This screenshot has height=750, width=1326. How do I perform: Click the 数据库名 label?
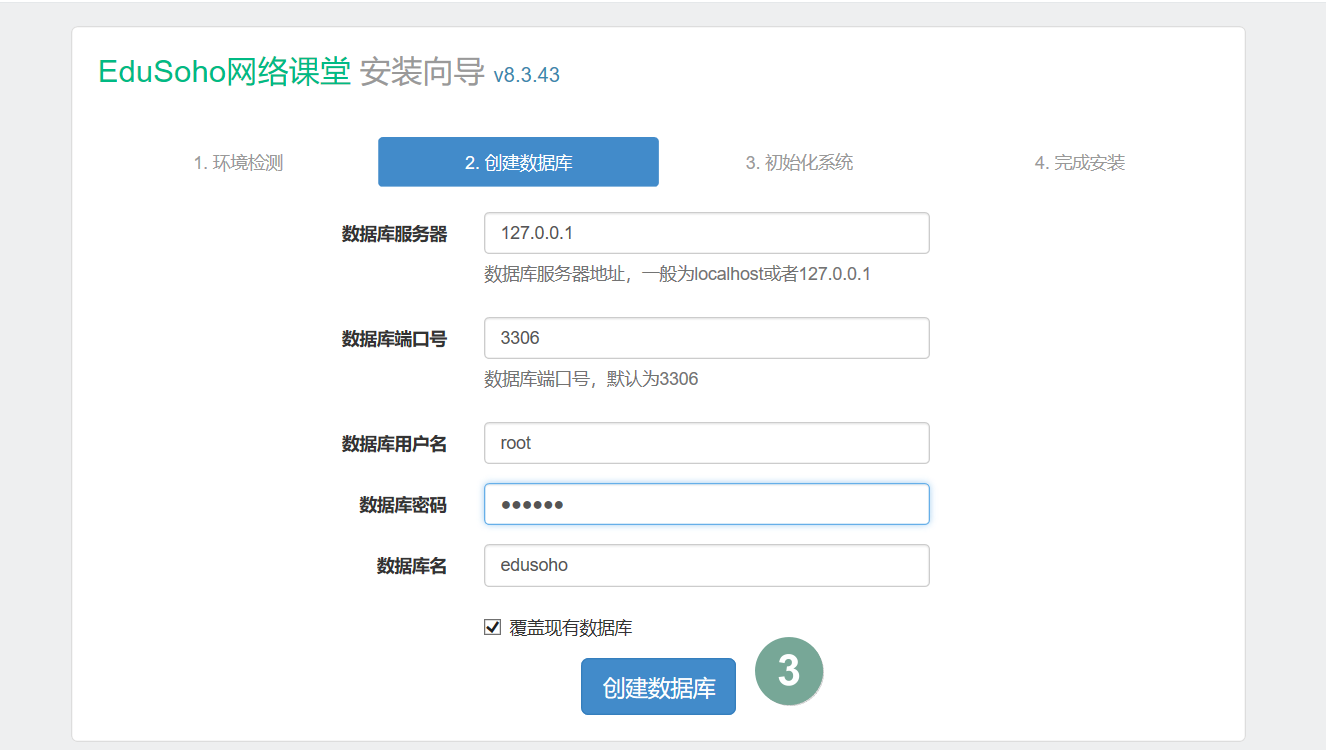tap(412, 566)
